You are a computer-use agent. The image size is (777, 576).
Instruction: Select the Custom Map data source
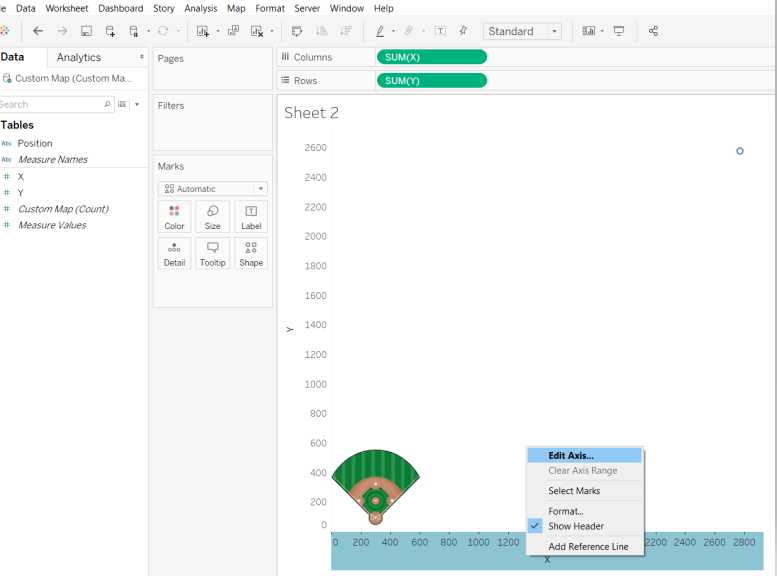(73, 78)
